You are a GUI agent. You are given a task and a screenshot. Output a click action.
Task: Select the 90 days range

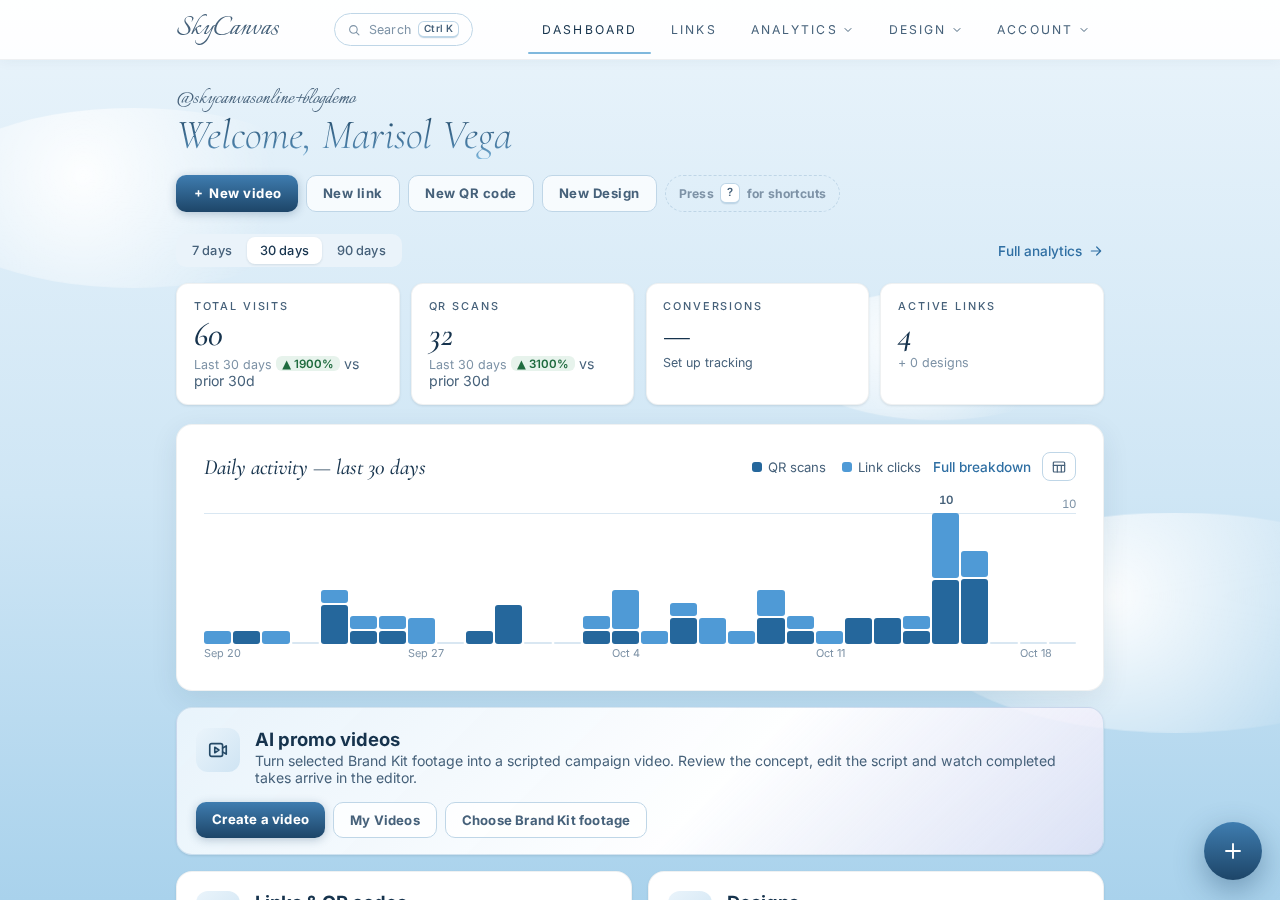(x=361, y=251)
